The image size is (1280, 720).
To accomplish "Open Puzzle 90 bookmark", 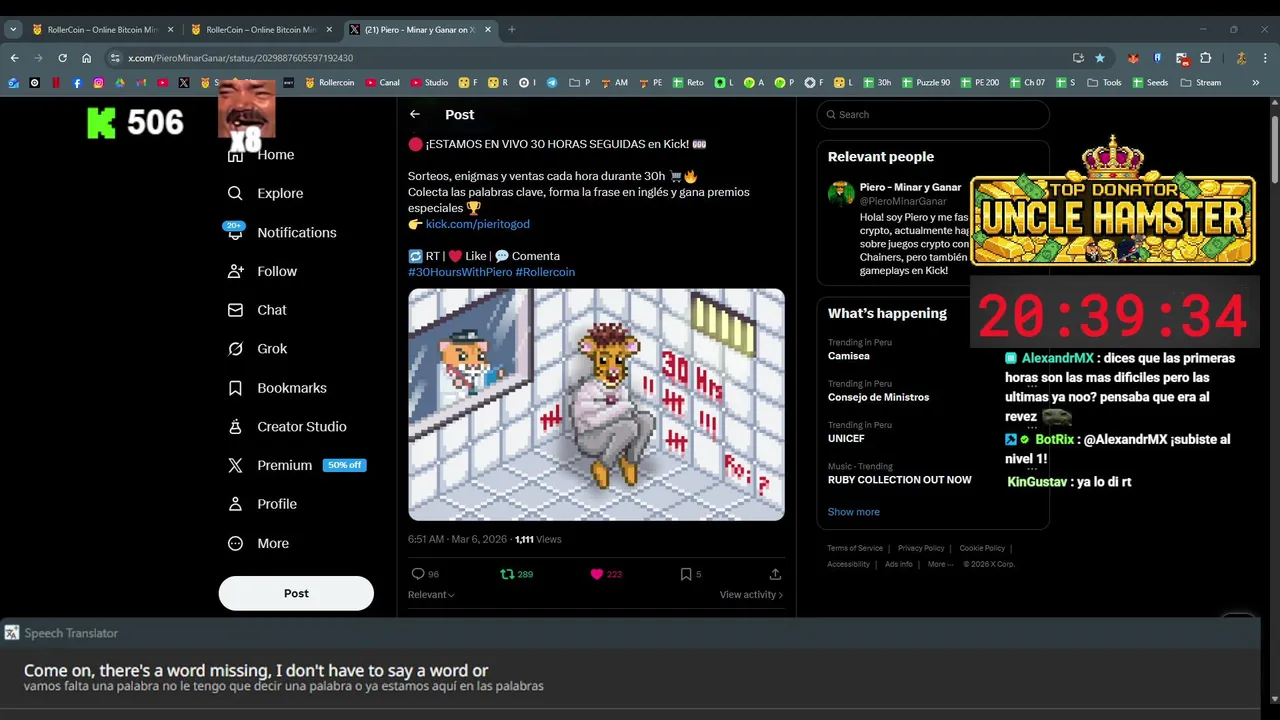I will point(926,83).
